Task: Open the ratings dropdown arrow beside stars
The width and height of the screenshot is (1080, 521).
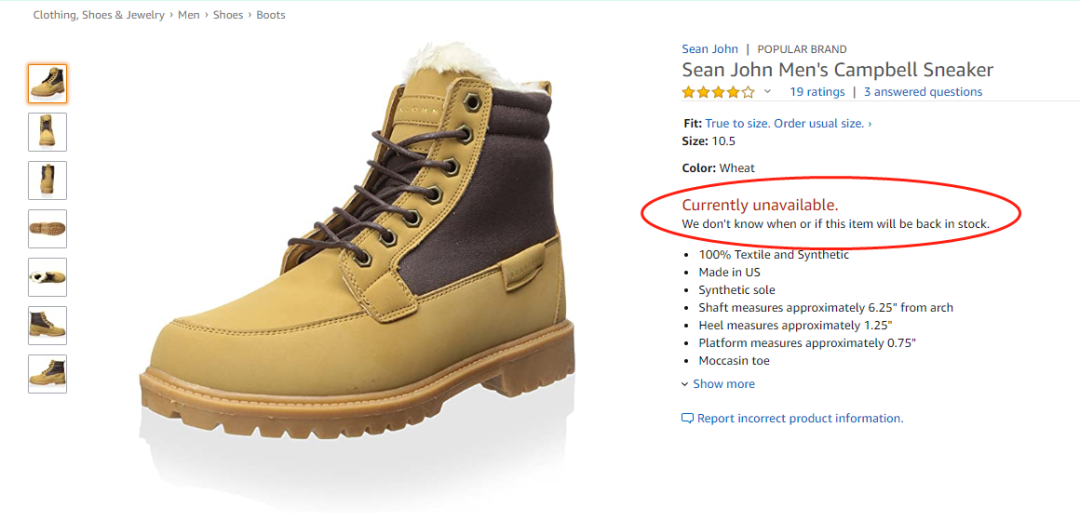Action: tap(768, 92)
